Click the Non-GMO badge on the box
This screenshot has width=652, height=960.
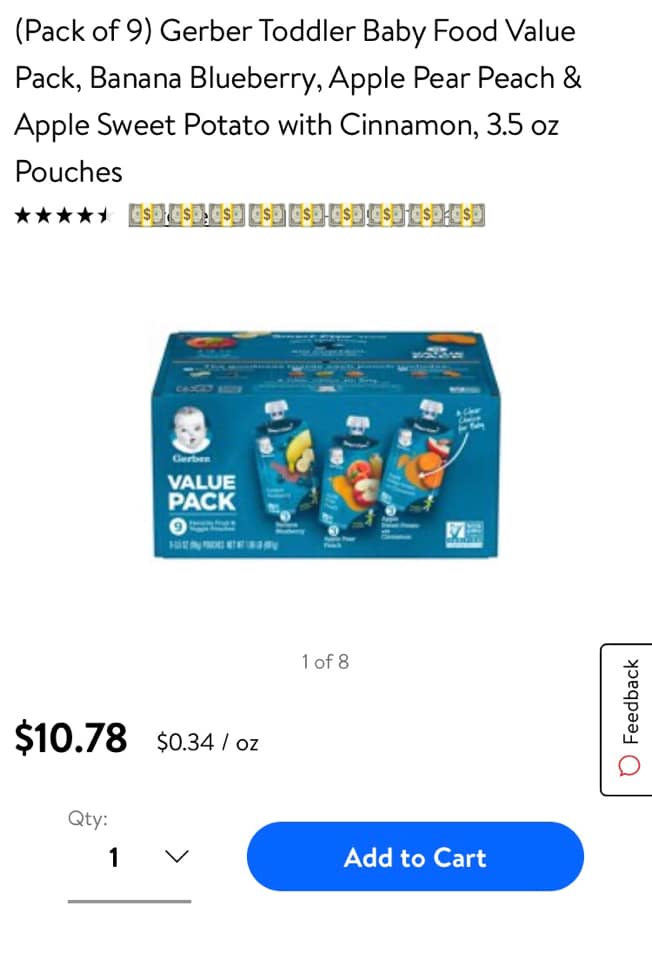tap(465, 534)
